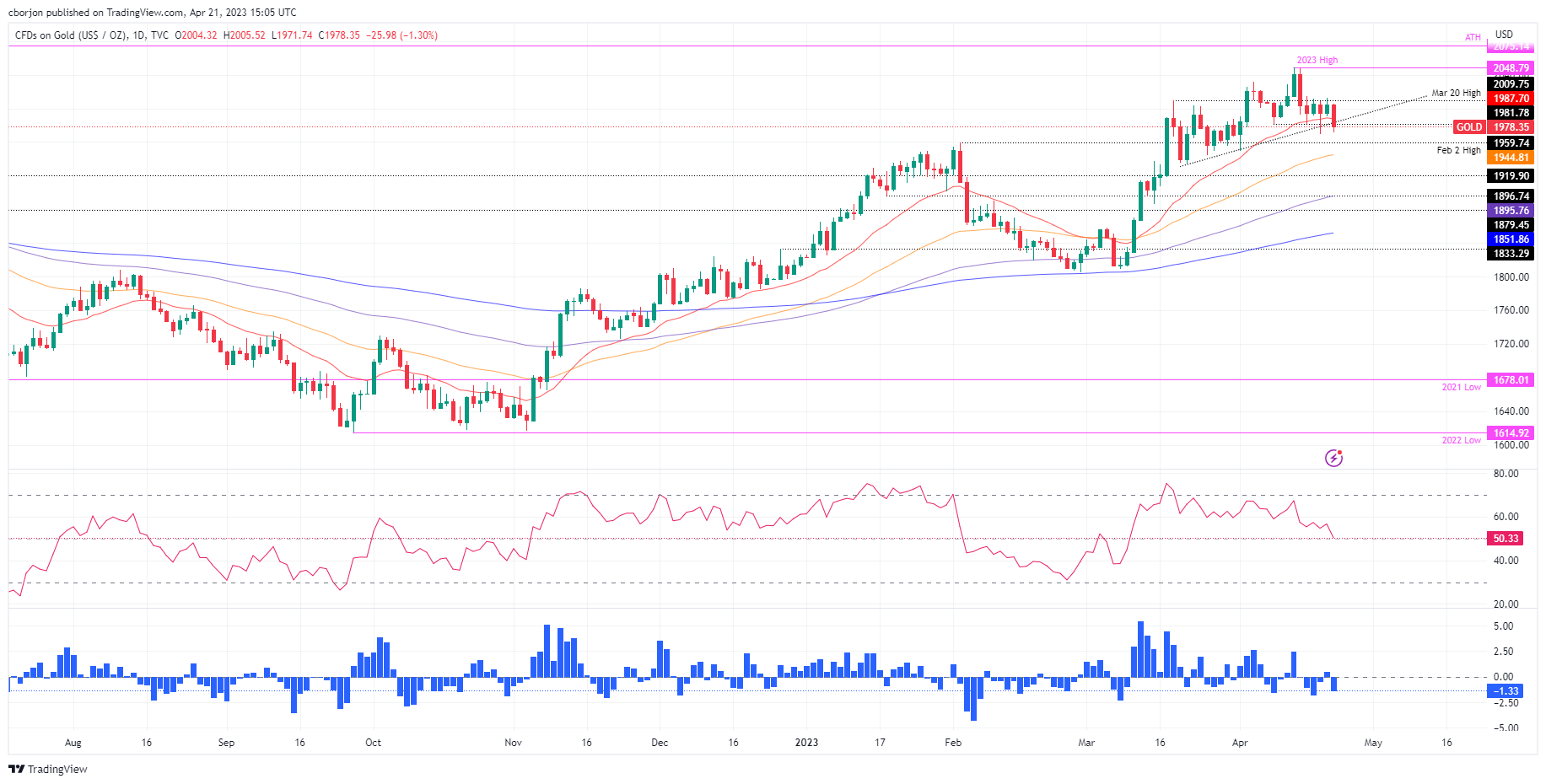
Task: Click the ATH line label
Action: [x=1473, y=37]
